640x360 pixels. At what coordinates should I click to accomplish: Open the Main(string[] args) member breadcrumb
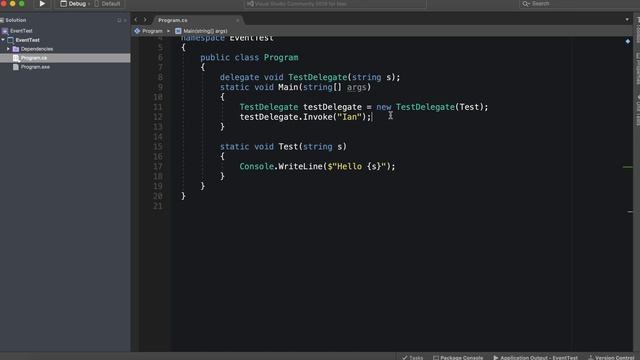click(x=201, y=31)
